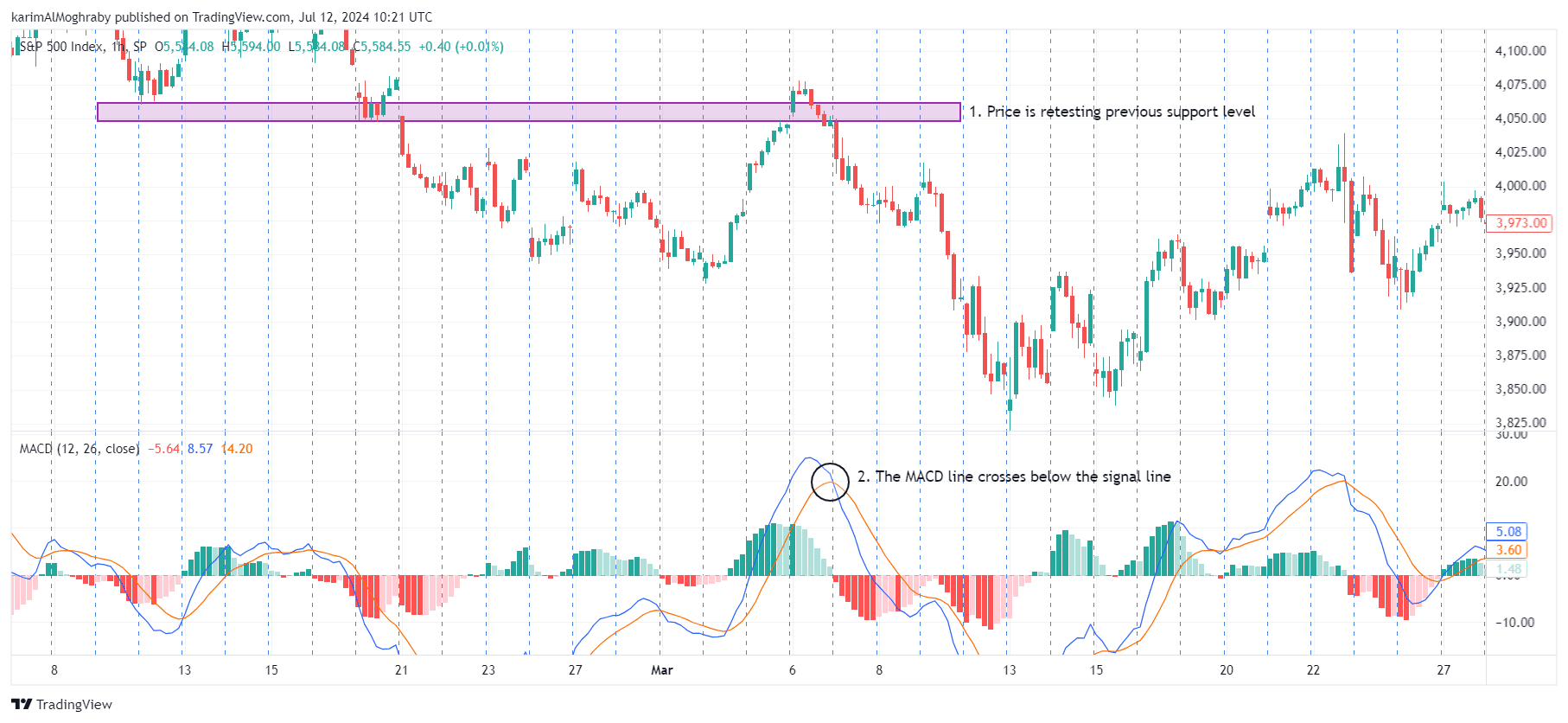Click the 3,900.00 price axis label
The image size is (1568, 723).
pos(1520,322)
